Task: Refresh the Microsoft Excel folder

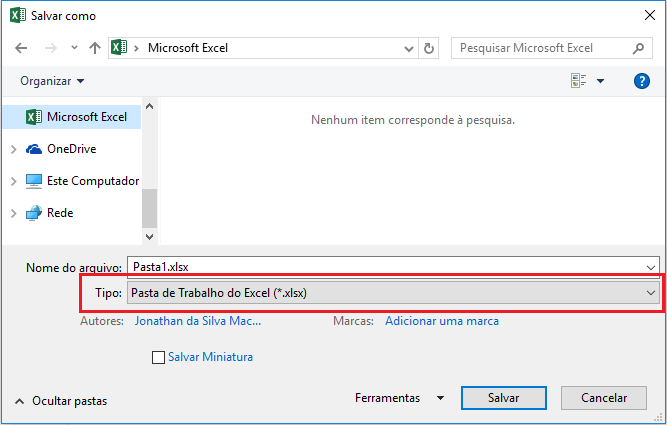Action: [429, 48]
